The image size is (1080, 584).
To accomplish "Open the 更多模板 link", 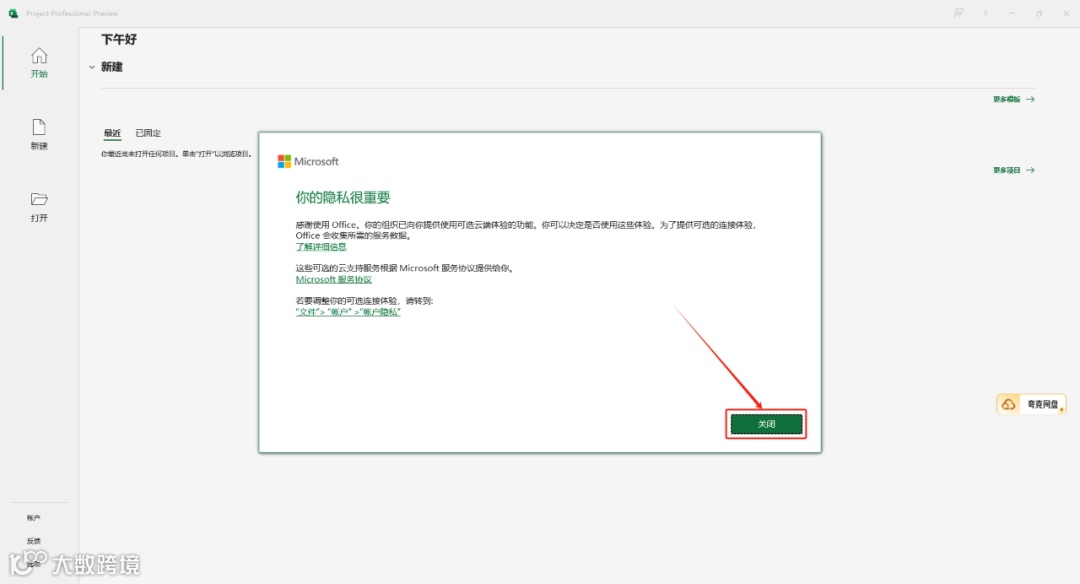I will pos(1013,99).
